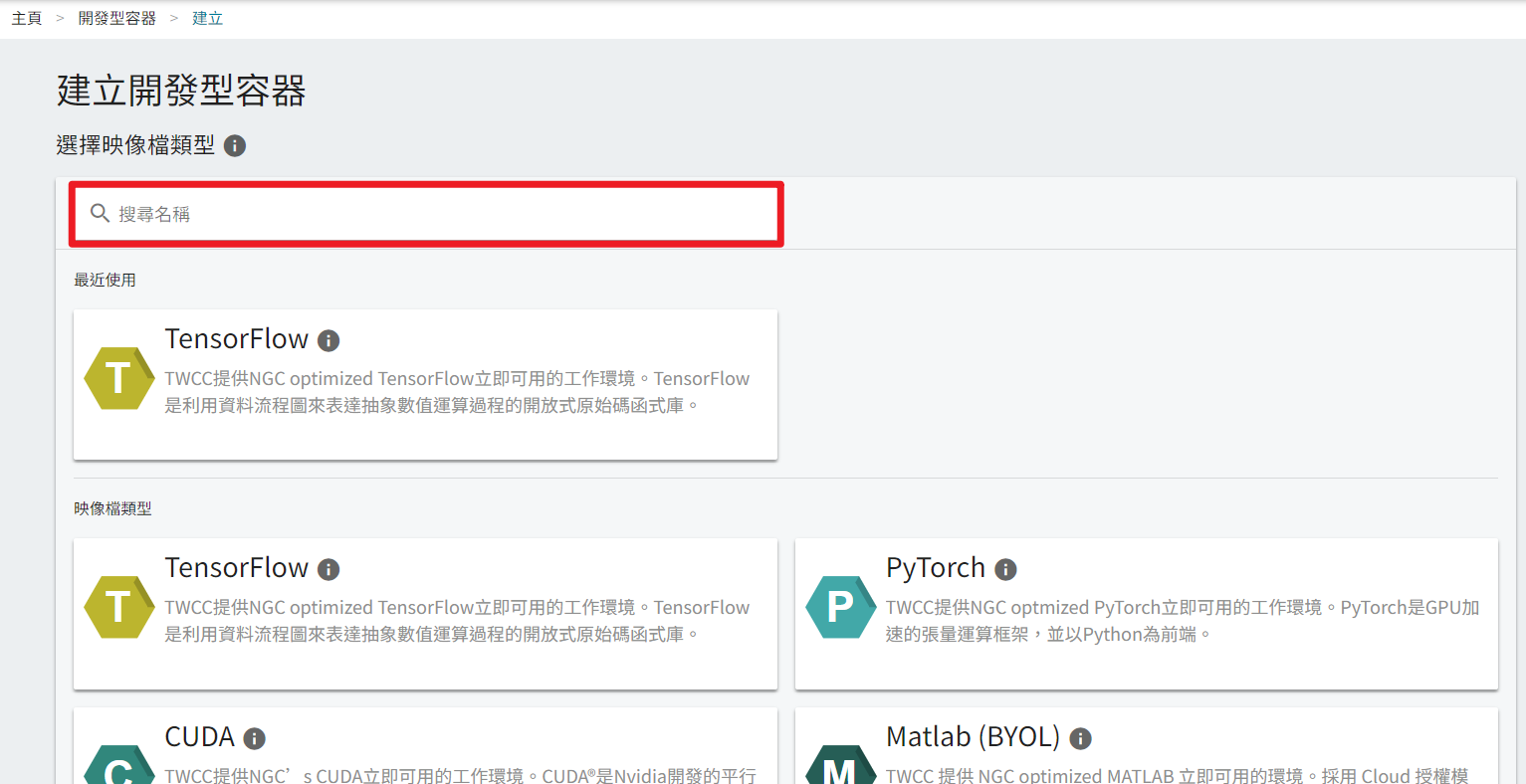1526x784 pixels.
Task: Click the T hexagon icon under 映像檔類型
Action: point(119,607)
